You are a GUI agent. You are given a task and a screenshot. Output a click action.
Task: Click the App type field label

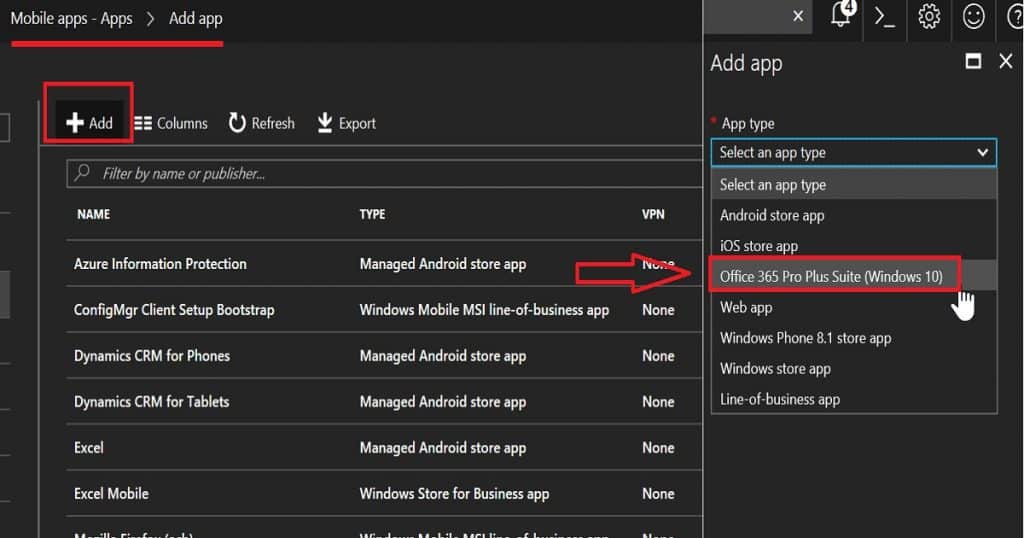[748, 123]
